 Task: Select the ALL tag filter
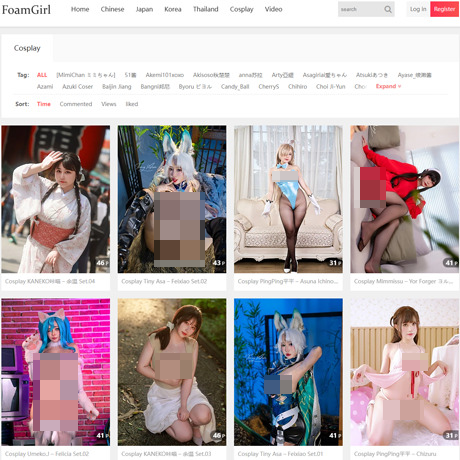click(42, 75)
